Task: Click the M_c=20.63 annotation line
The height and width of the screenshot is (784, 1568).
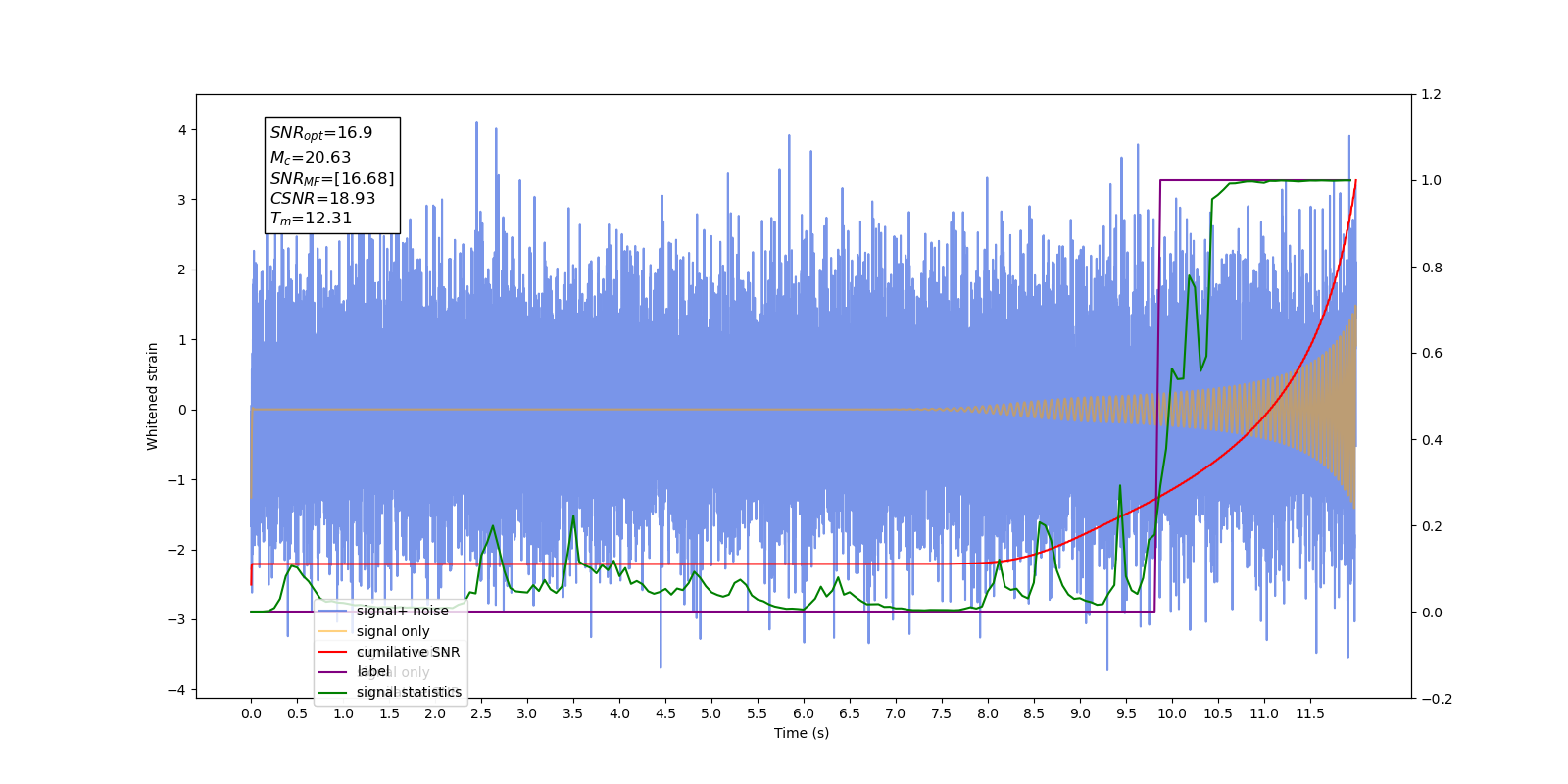Action: coord(311,158)
